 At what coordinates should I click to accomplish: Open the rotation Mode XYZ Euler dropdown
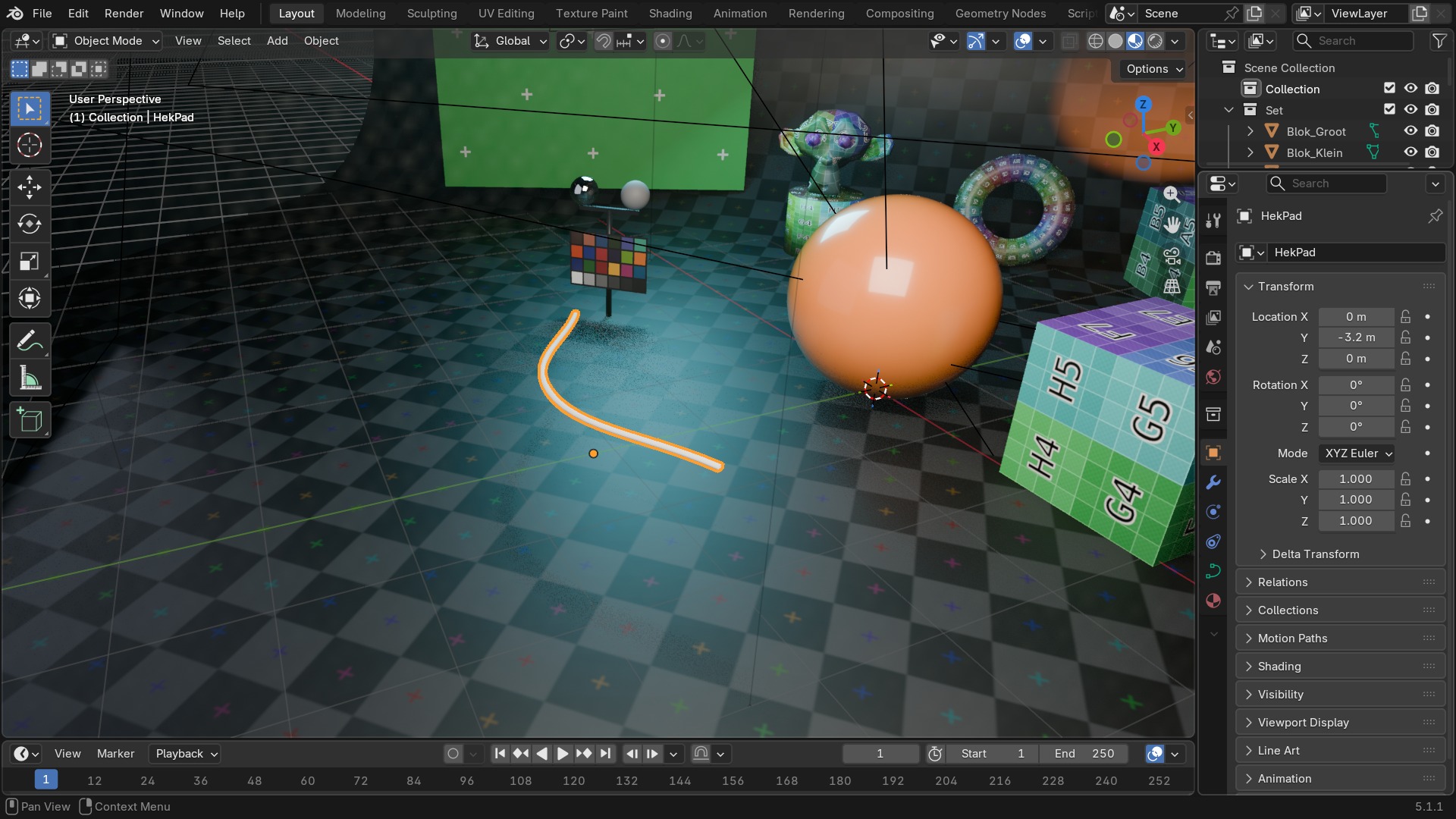click(1357, 453)
